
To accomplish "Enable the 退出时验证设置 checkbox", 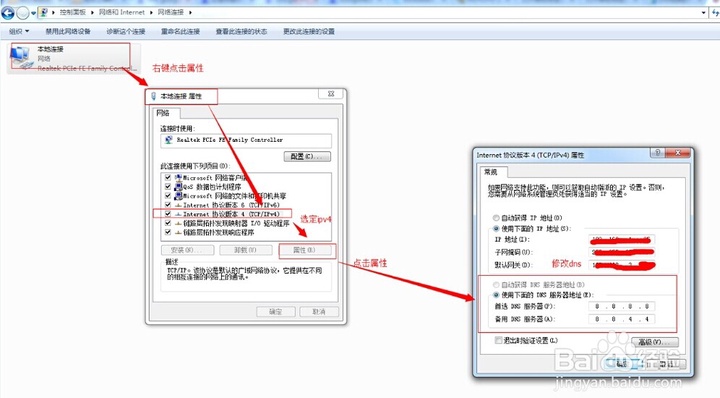I will (x=498, y=340).
